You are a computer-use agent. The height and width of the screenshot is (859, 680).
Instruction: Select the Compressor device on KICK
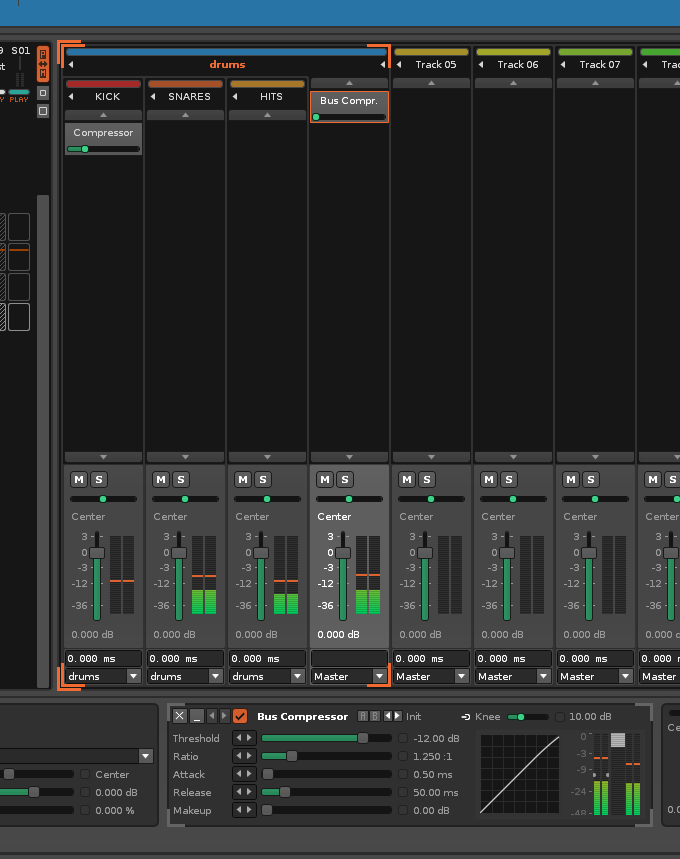[103, 133]
